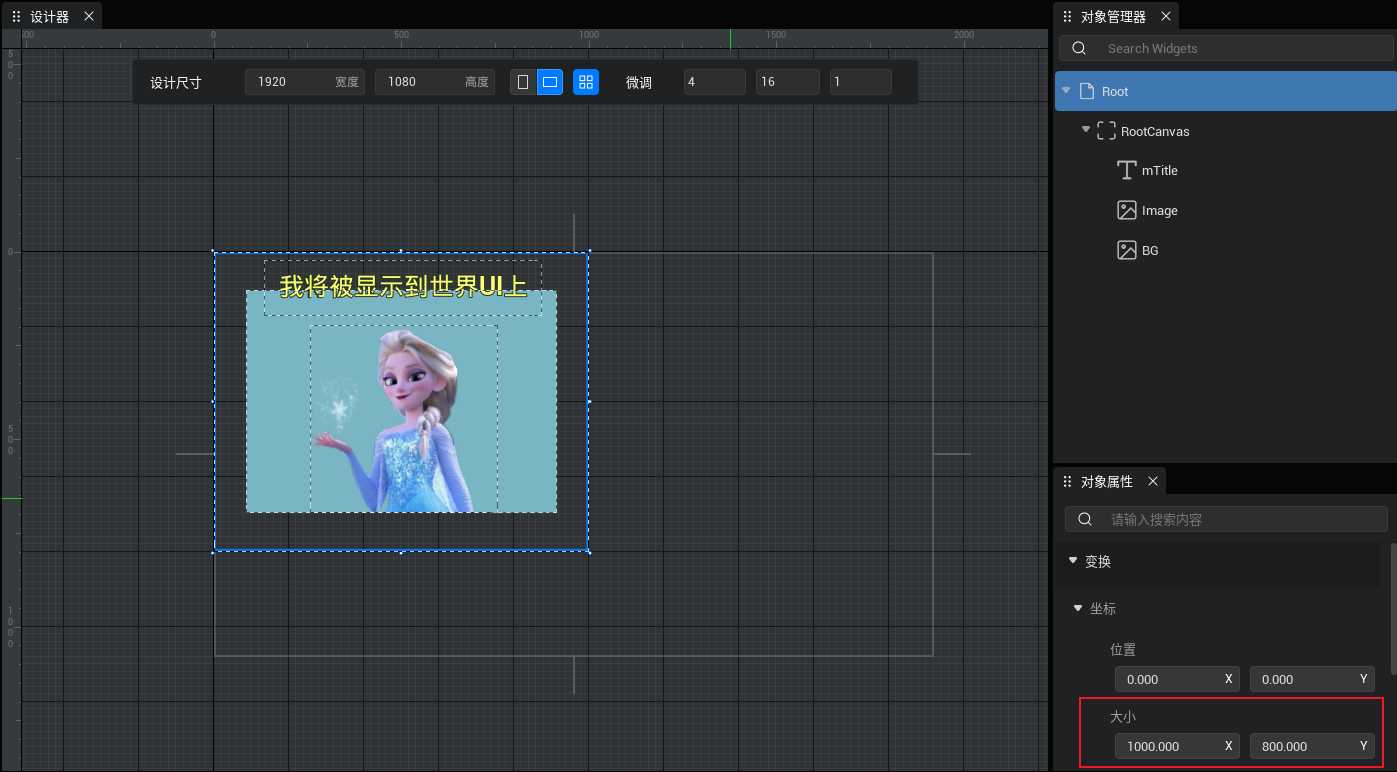Click the drag handle of 设计器 tab
The height and width of the screenshot is (772, 1397).
(x=16, y=16)
